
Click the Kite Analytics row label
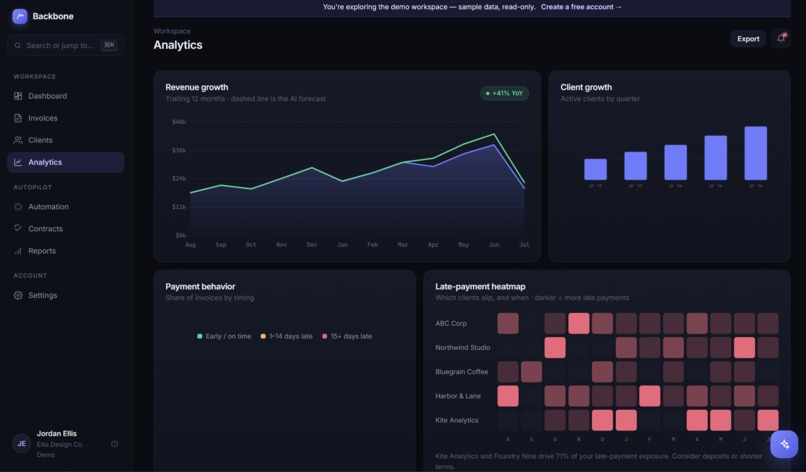(456, 420)
